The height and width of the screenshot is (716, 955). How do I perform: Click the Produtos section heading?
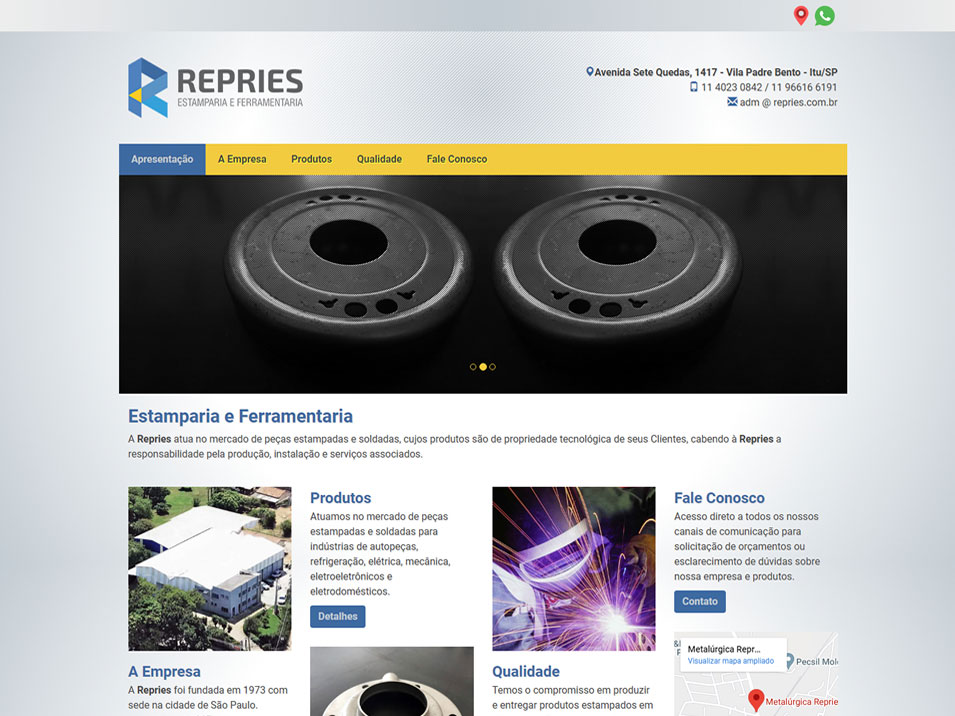point(340,497)
